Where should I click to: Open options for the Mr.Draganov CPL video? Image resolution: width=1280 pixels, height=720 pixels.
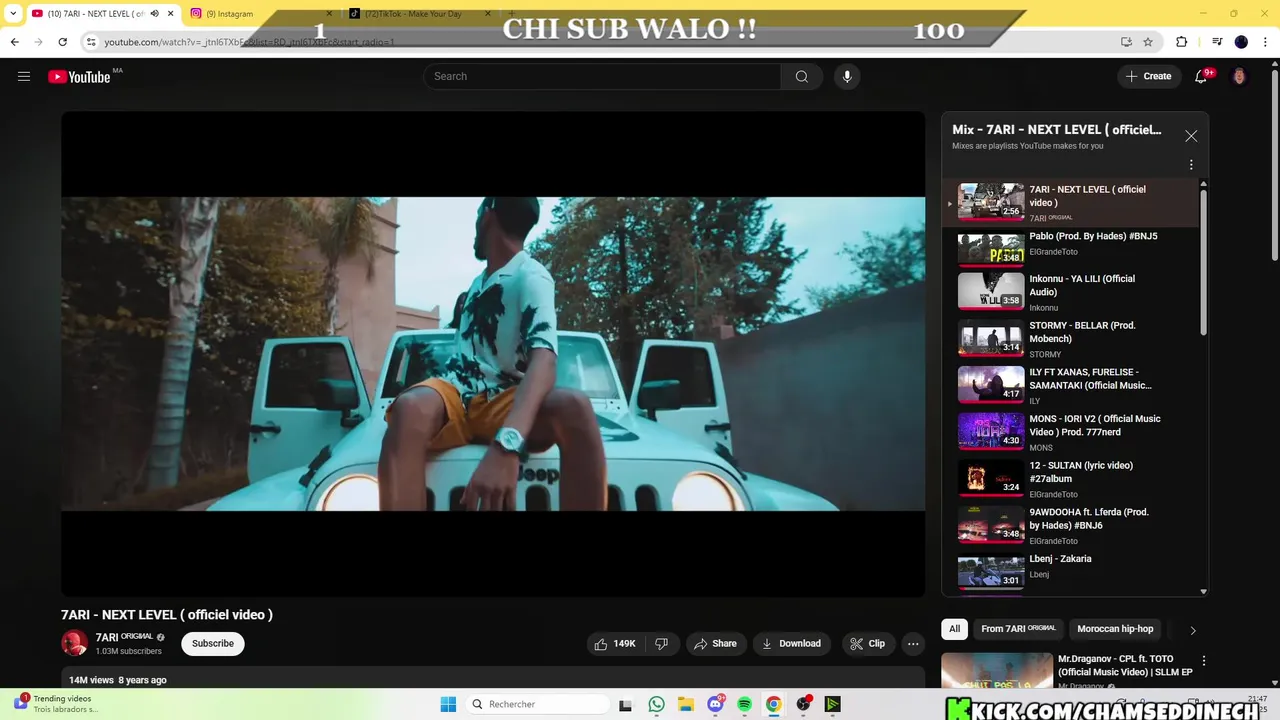(x=1204, y=661)
